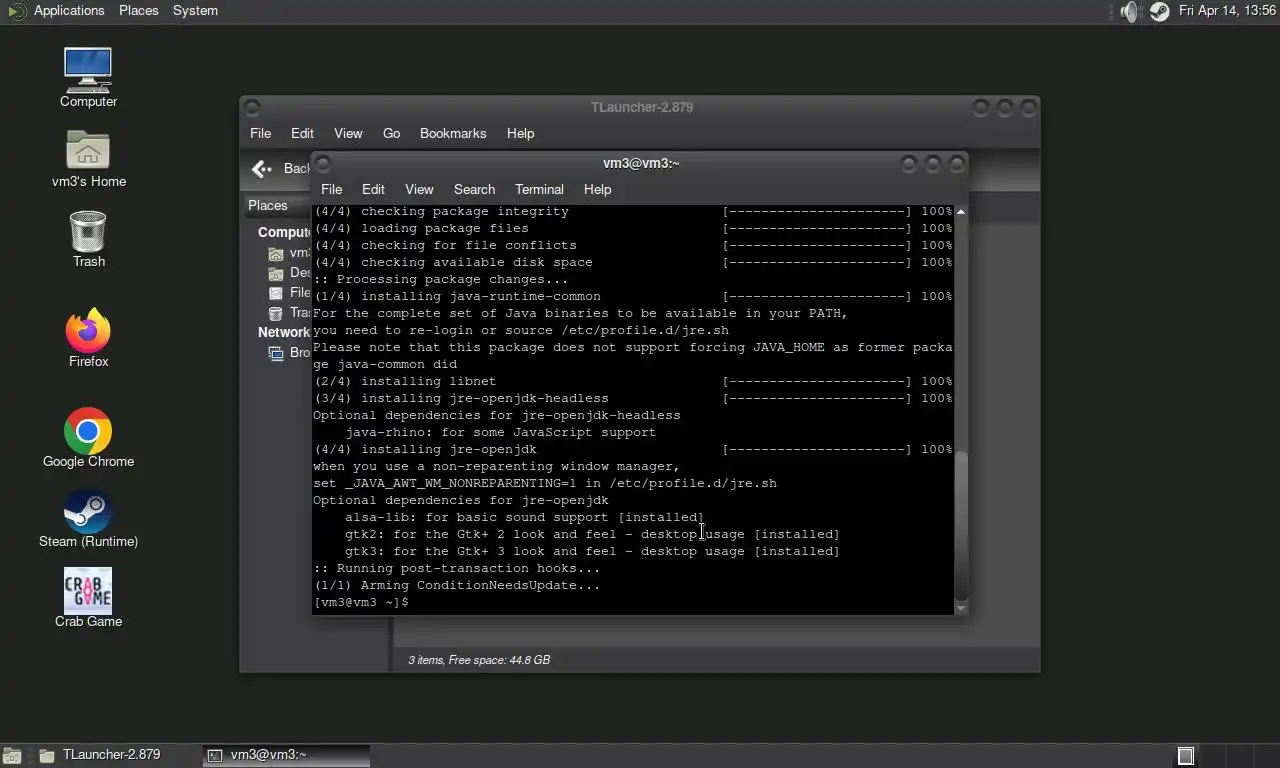Click the date and time clock
The width and height of the screenshot is (1280, 768).
click(1227, 11)
